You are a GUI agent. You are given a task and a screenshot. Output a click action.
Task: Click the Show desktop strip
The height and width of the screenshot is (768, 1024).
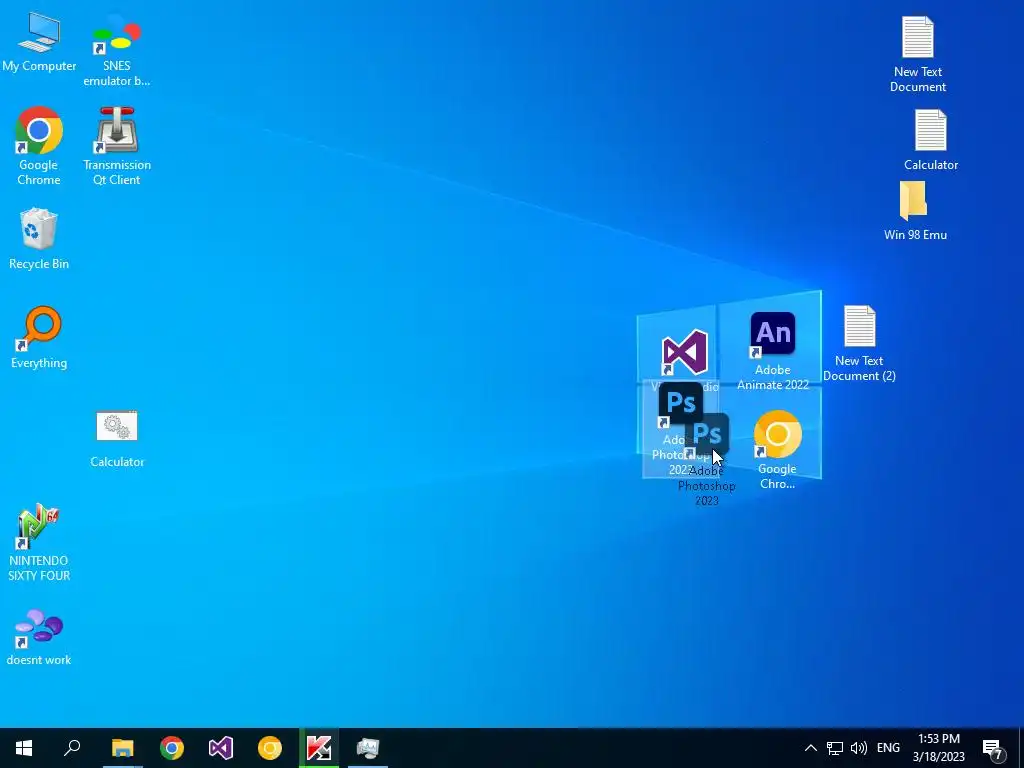[x=1021, y=748]
